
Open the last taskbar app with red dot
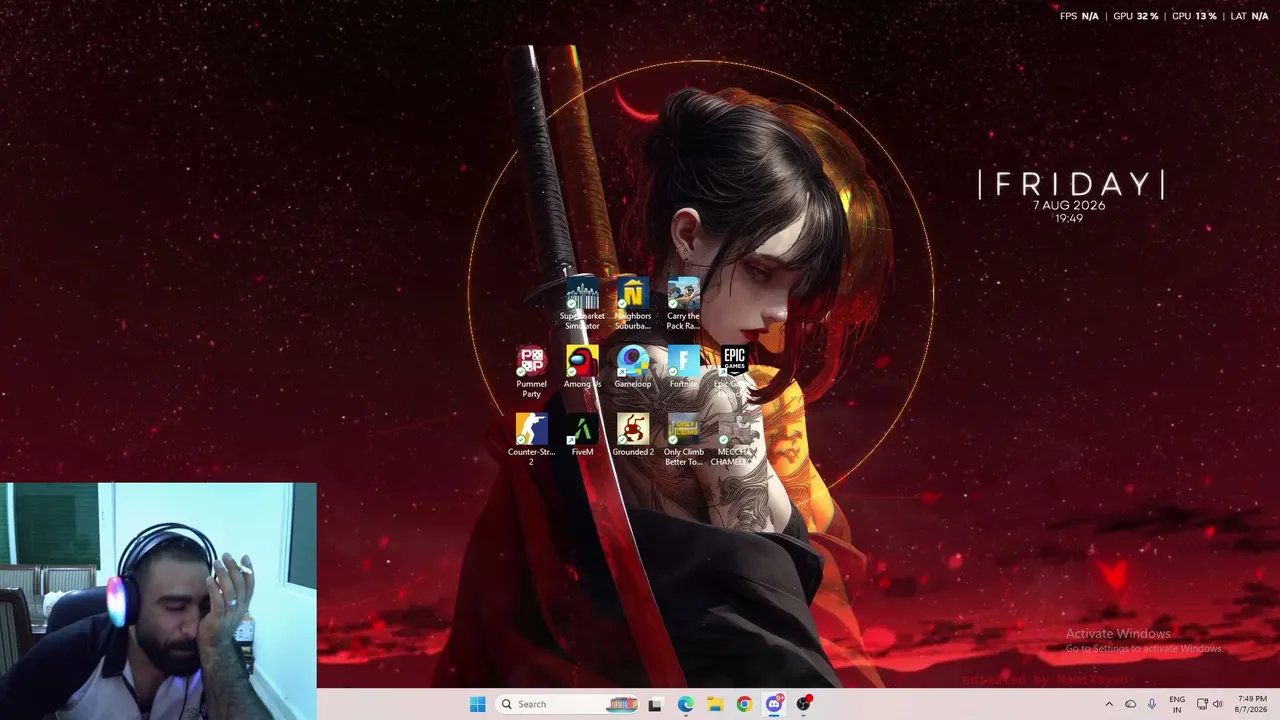(x=803, y=704)
